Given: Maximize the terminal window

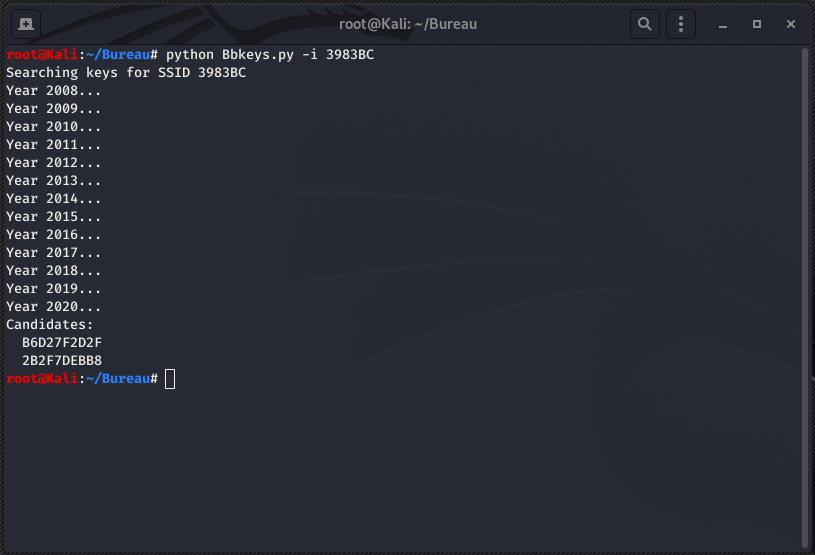Looking at the screenshot, I should 757,24.
